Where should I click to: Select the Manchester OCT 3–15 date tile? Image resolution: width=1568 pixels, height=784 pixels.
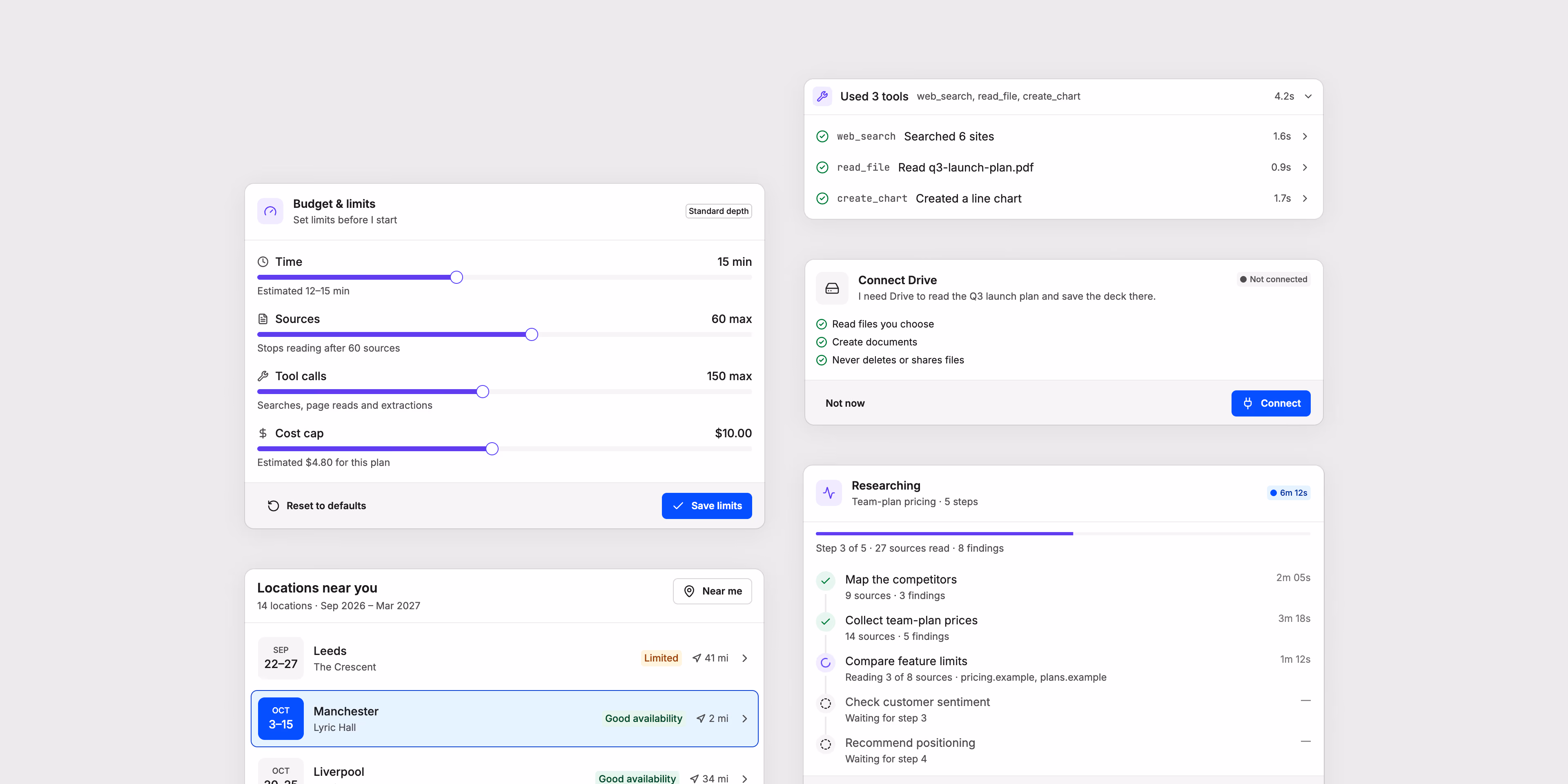tap(281, 719)
